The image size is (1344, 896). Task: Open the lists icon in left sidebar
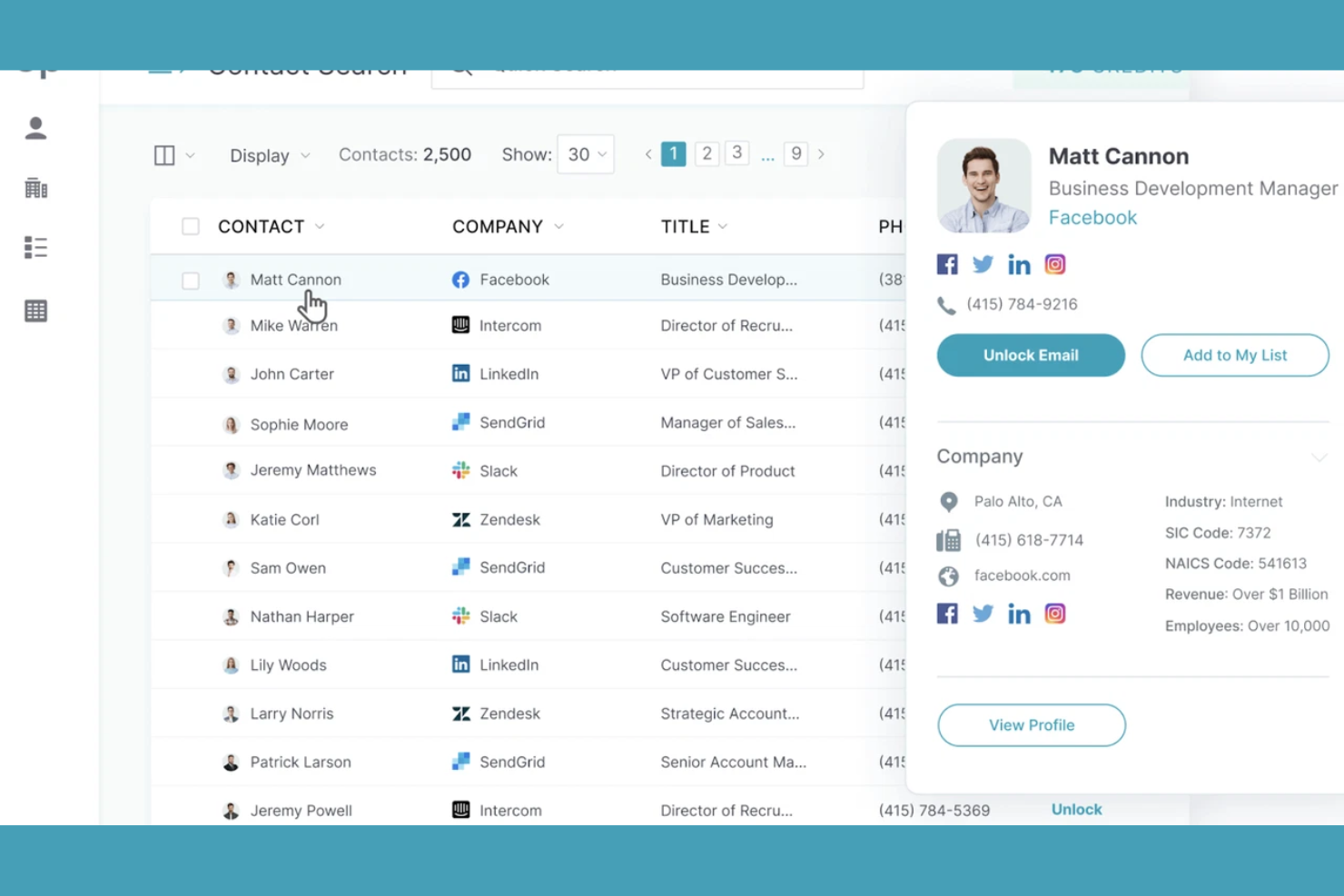point(35,248)
